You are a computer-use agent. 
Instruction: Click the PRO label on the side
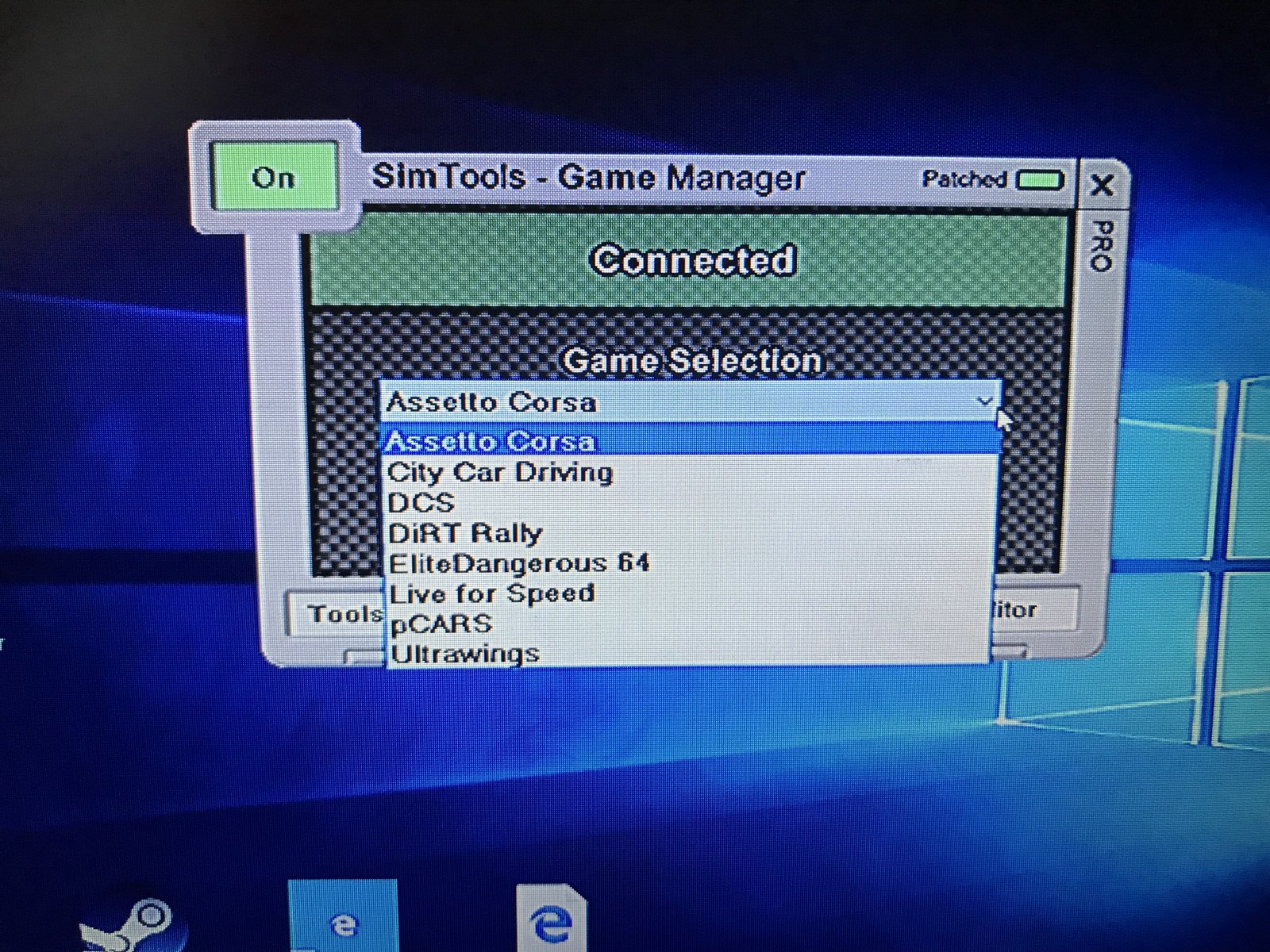1102,246
